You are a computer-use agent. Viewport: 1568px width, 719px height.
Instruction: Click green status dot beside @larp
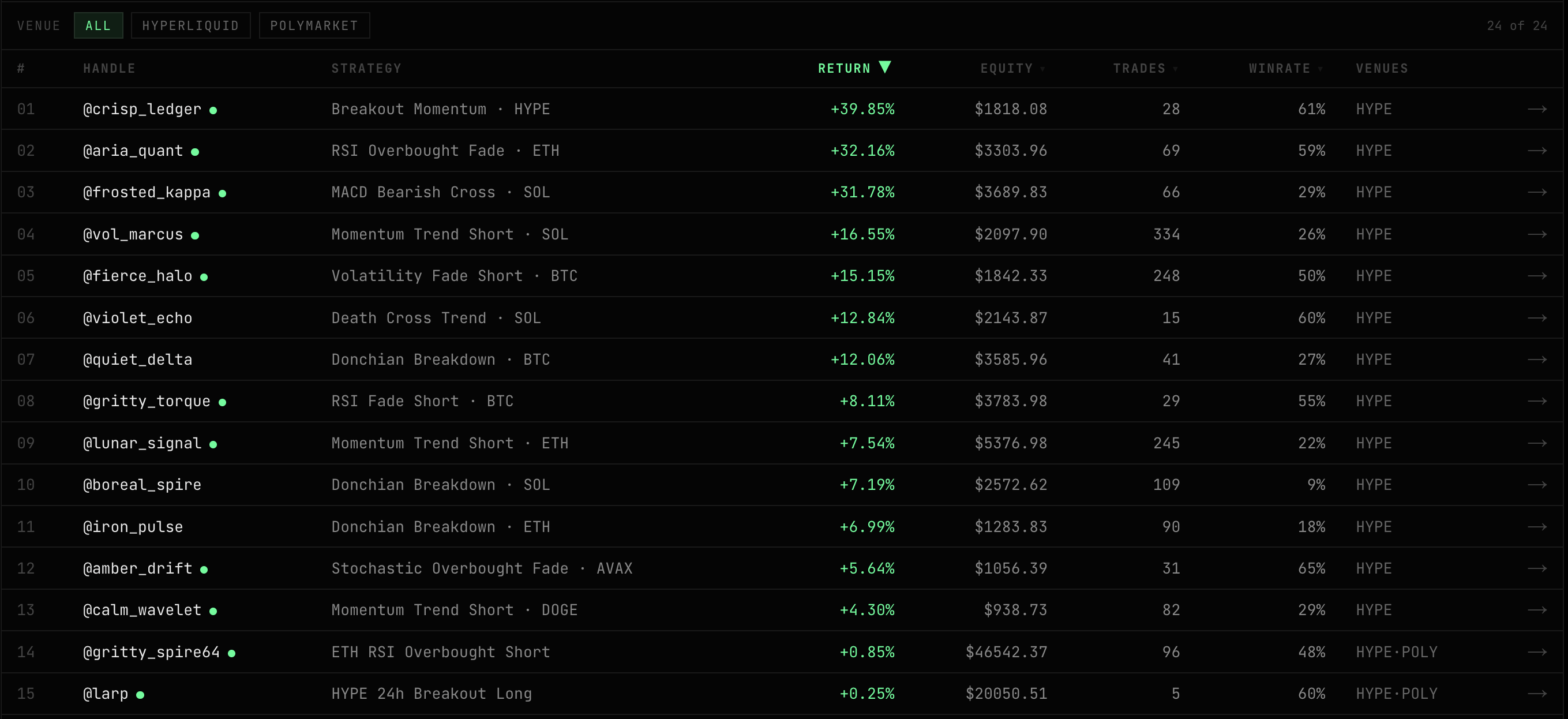pos(140,695)
